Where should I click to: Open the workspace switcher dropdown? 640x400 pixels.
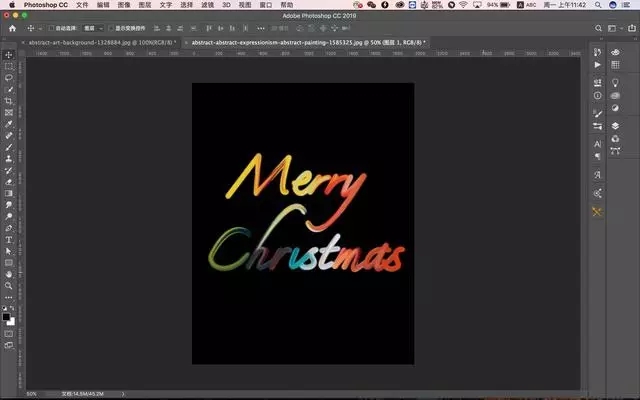[613, 29]
